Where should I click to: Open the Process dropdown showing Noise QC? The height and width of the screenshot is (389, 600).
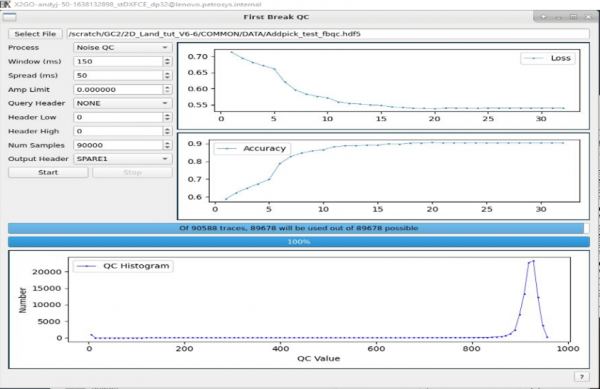coord(122,47)
